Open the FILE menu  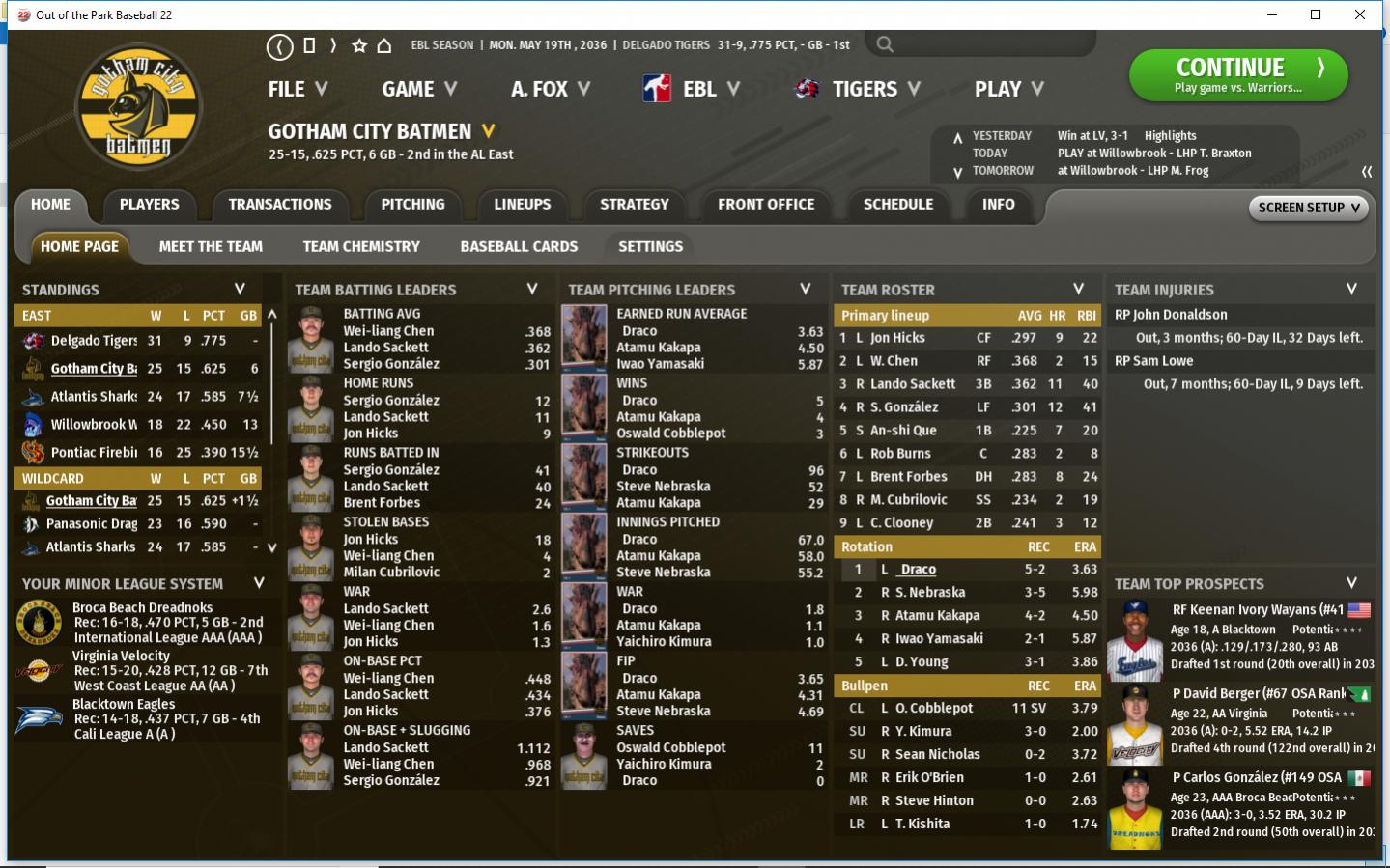298,89
